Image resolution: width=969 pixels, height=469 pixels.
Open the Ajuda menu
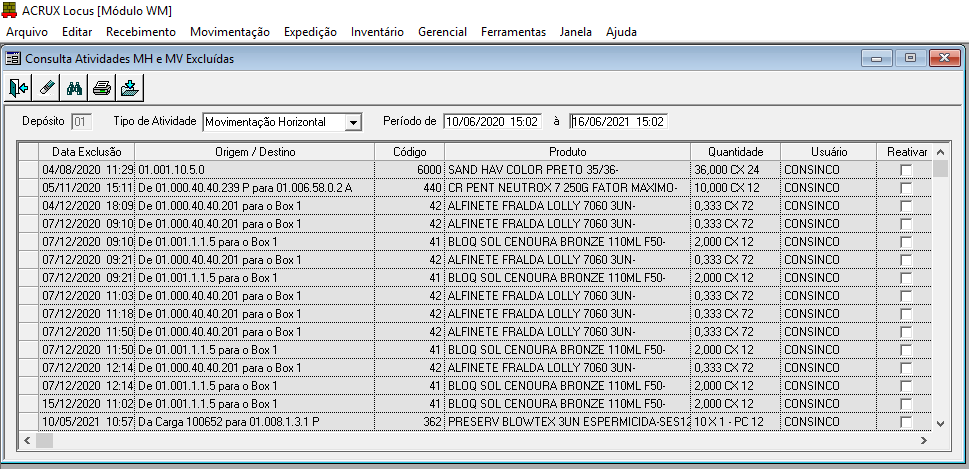pos(621,32)
